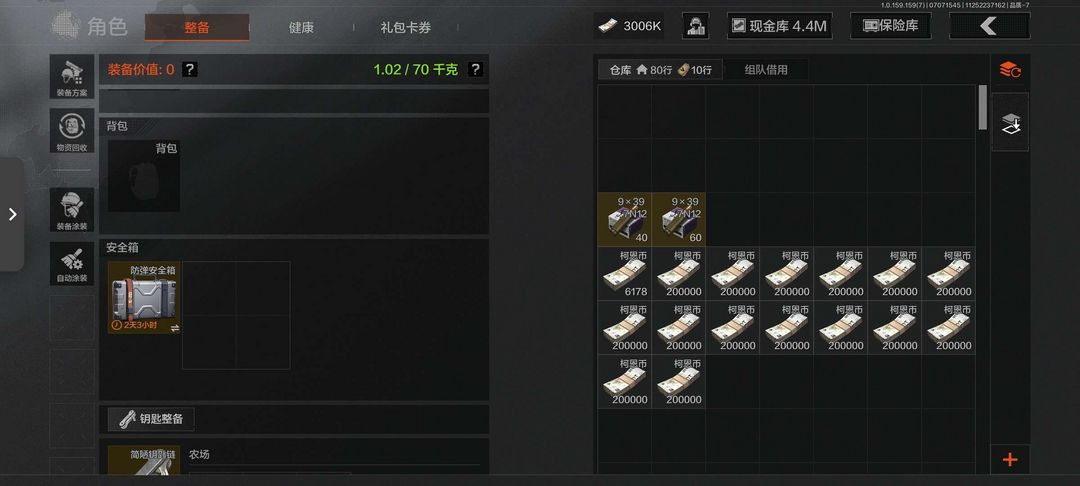Click the question mark beside the 千克 weight

tap(475, 69)
